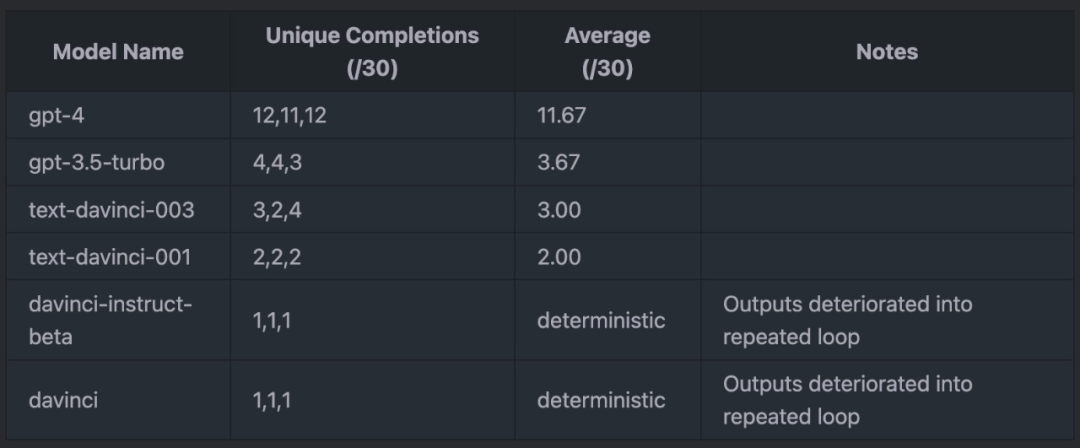
Task: Select the text-davinci-003 cell
Action: coord(111,210)
